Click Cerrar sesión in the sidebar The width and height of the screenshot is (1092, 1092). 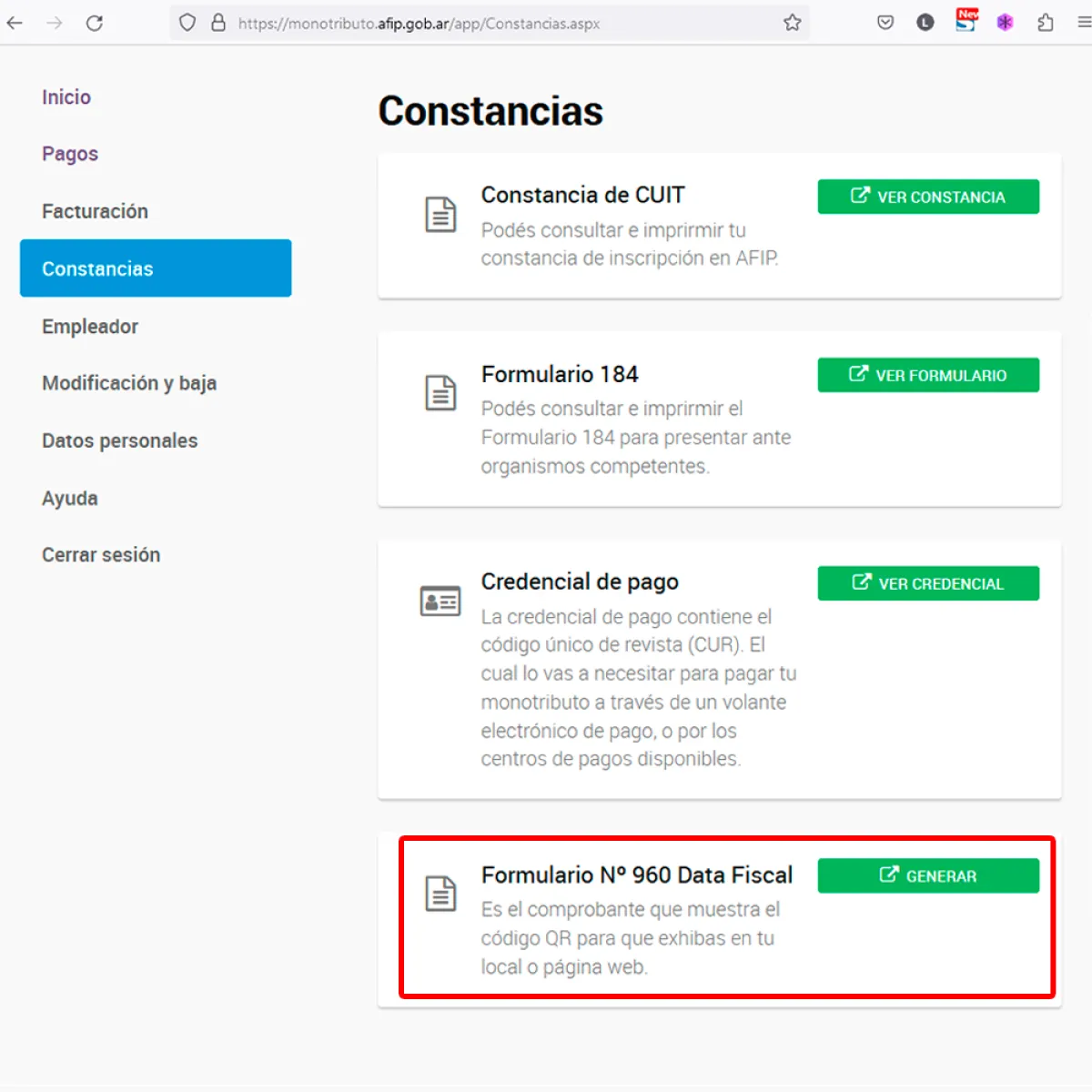[x=101, y=555]
